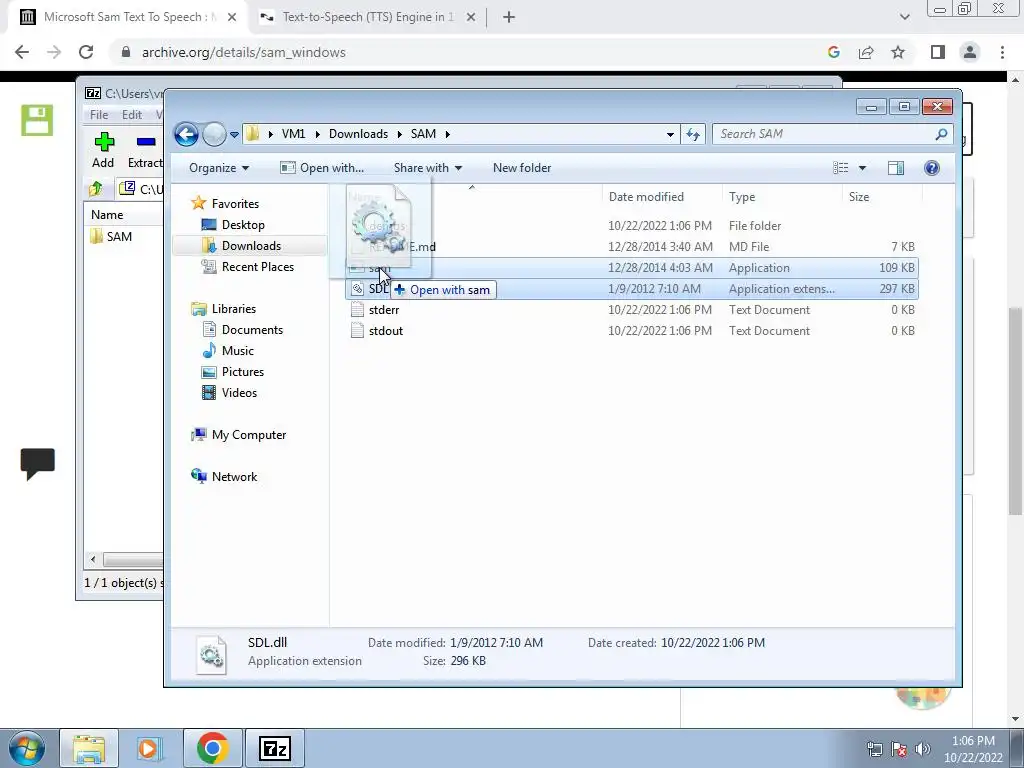
Task: Click the Windows Start button
Action: click(27, 748)
